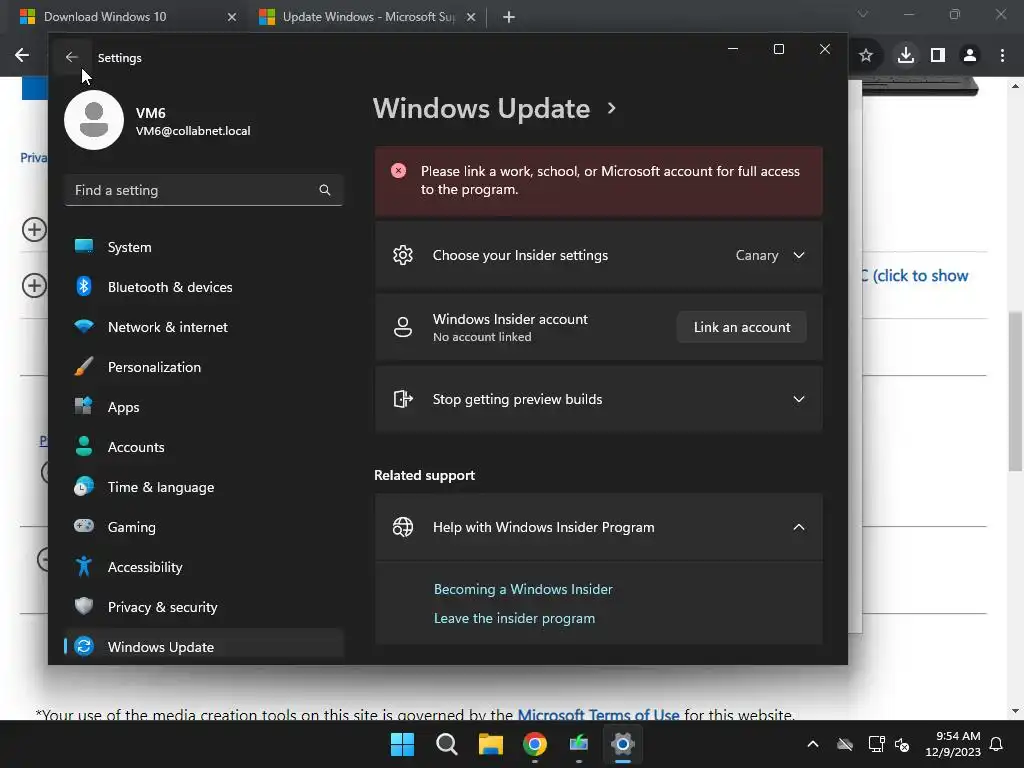1024x768 pixels.
Task: Open Gaming settings category
Action: [204, 527]
